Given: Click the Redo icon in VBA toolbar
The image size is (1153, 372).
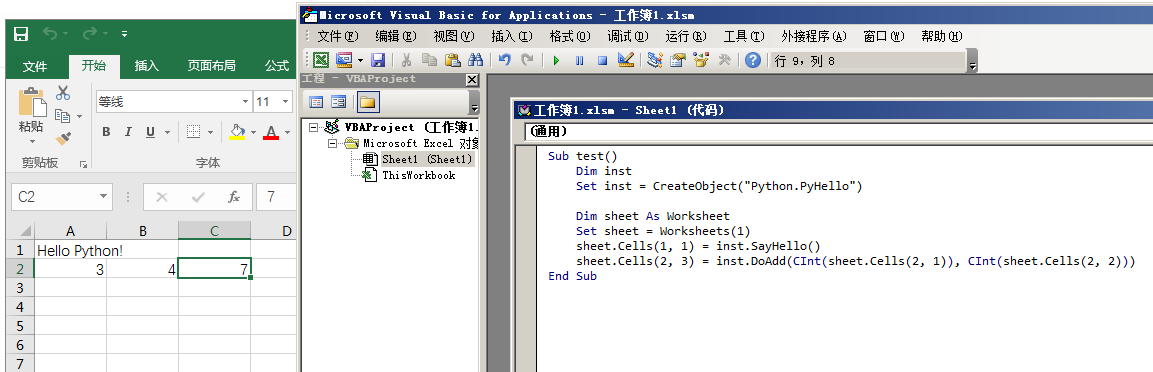Looking at the screenshot, I should [x=527, y=60].
